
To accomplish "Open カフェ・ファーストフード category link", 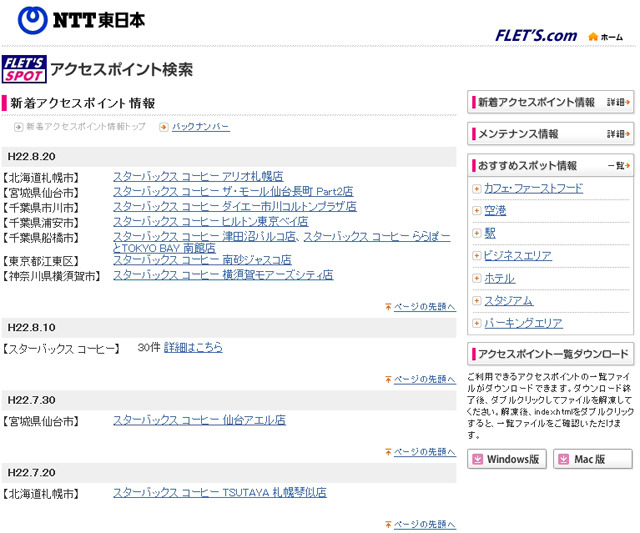I will pos(533,188).
